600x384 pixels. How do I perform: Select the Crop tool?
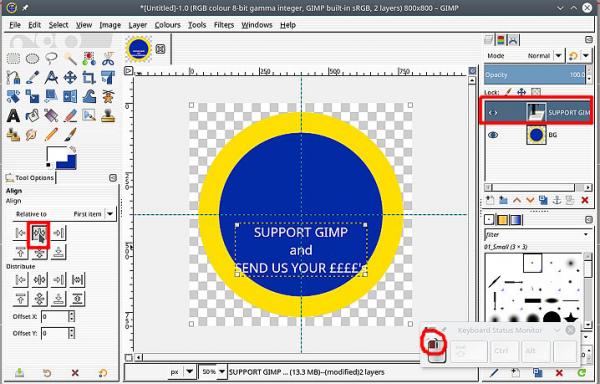tap(89, 78)
